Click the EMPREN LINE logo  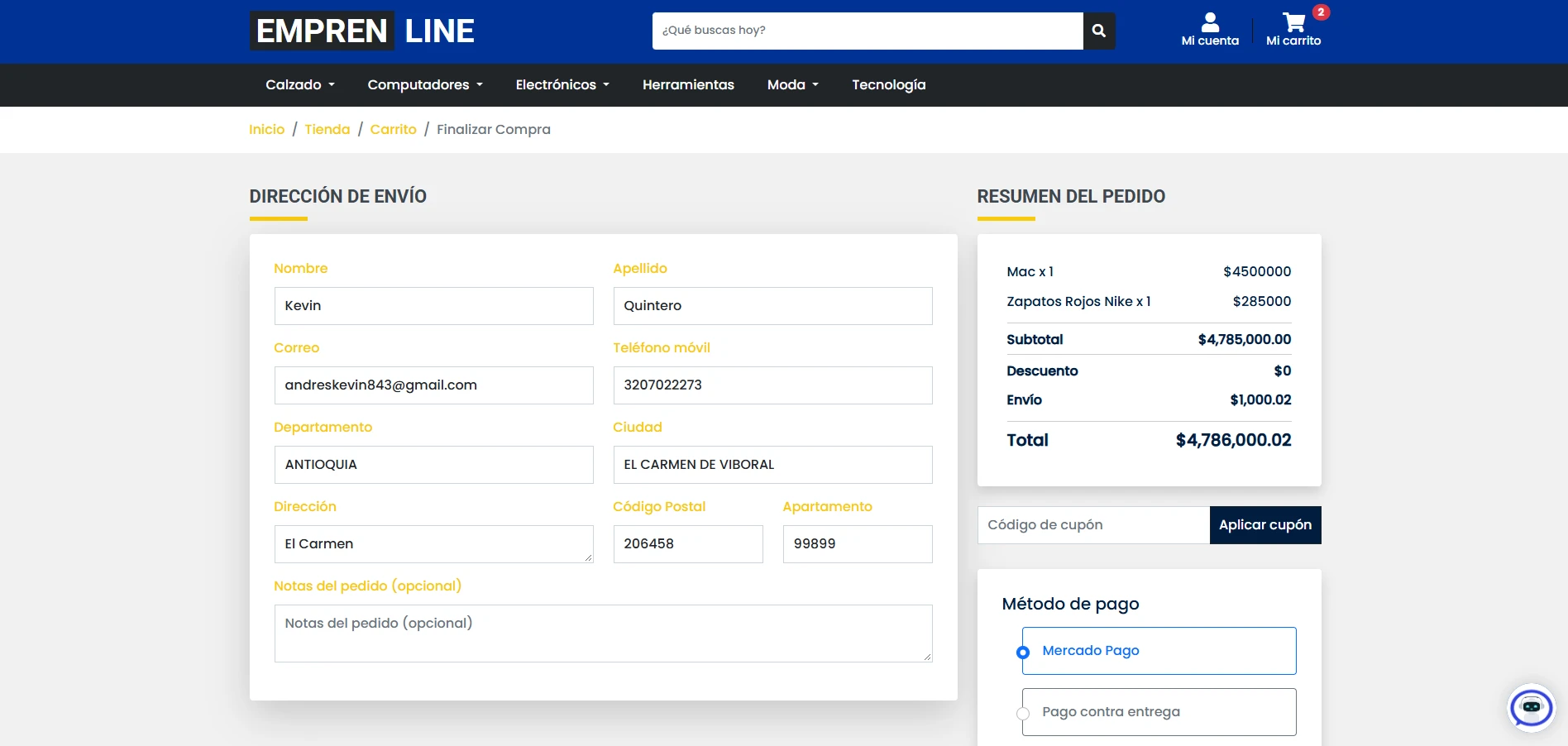(x=362, y=31)
